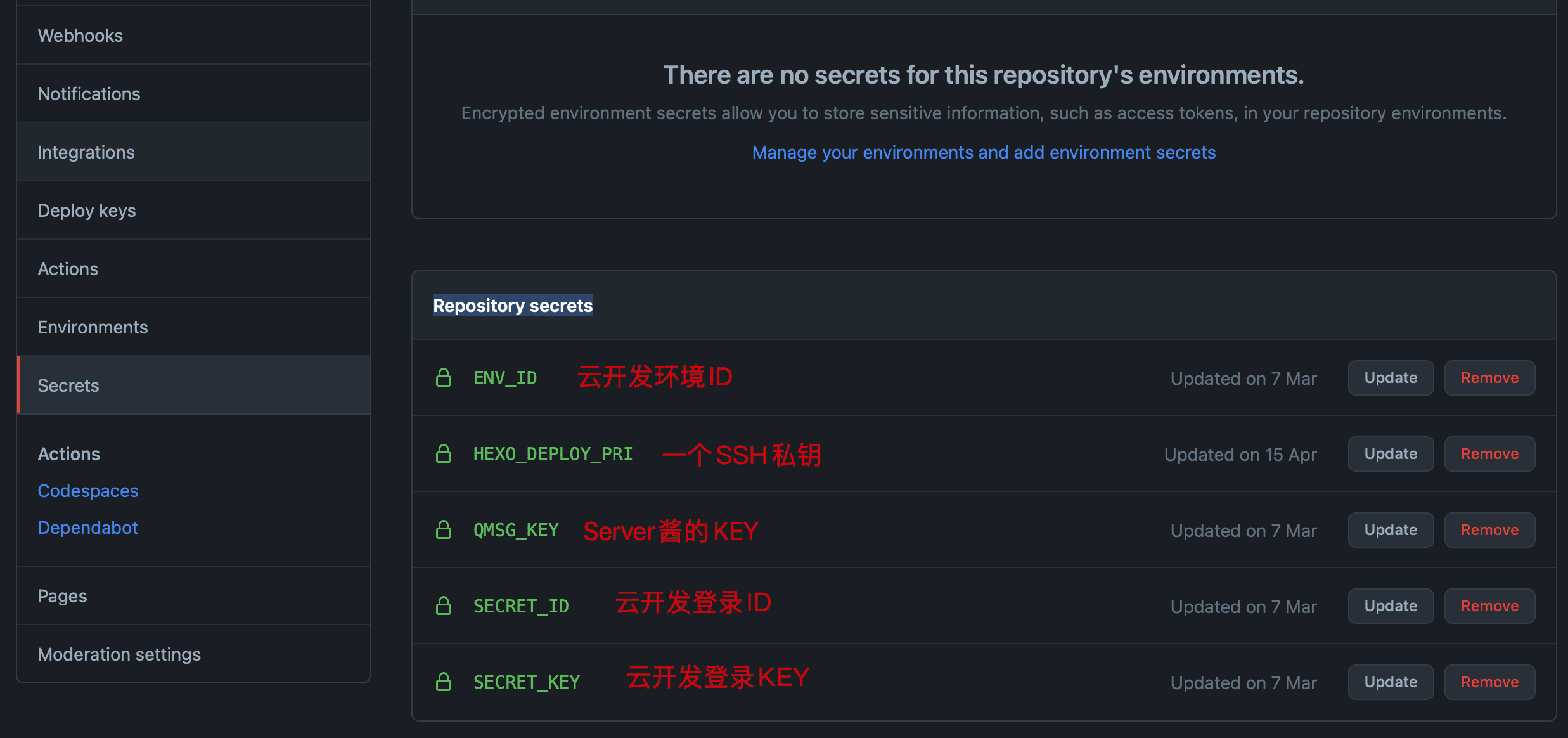Go to Notifications settings
The width and height of the screenshot is (1568, 738).
coord(89,94)
